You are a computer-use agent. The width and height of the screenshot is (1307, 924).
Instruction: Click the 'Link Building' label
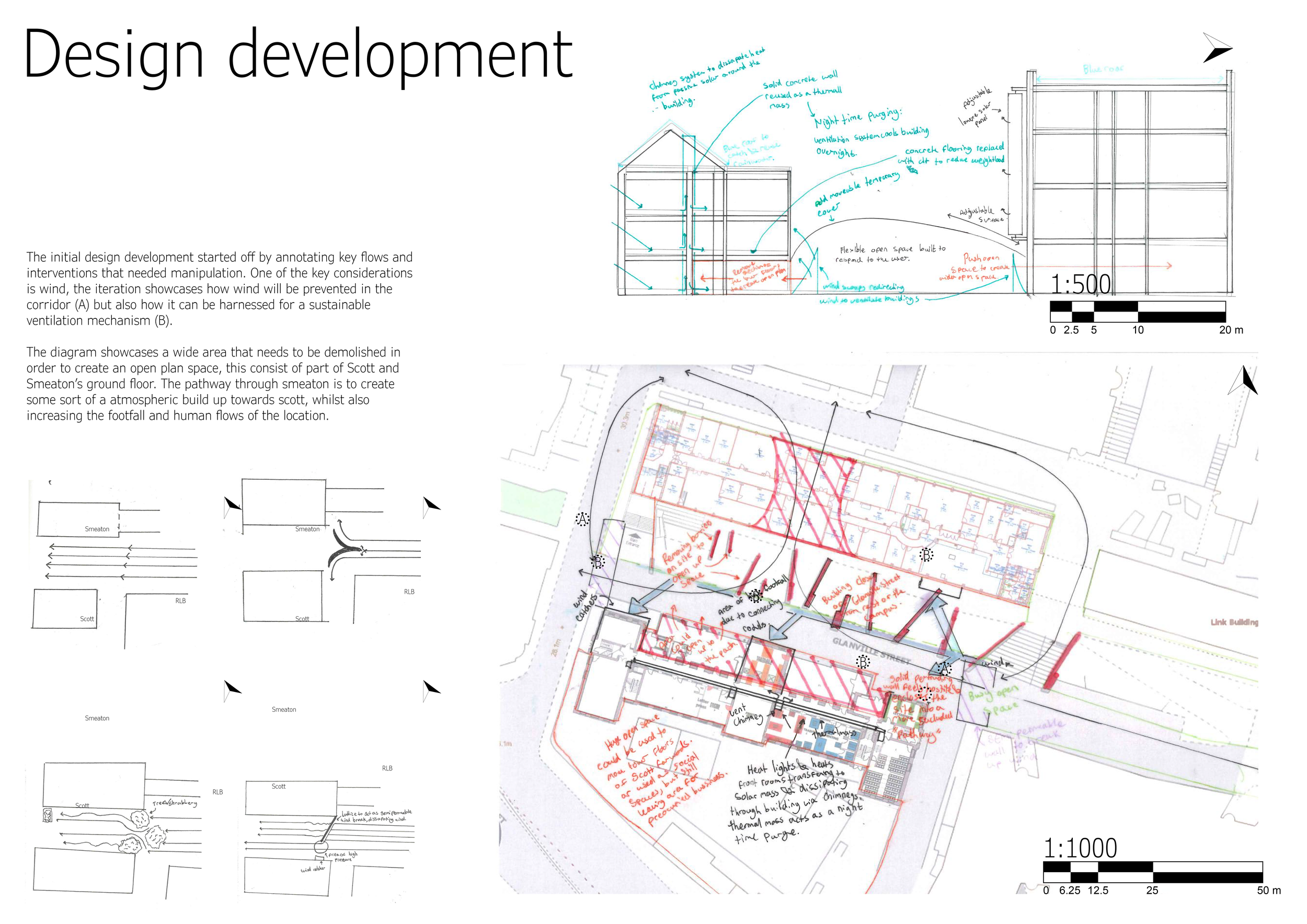pyautogui.click(x=1234, y=622)
